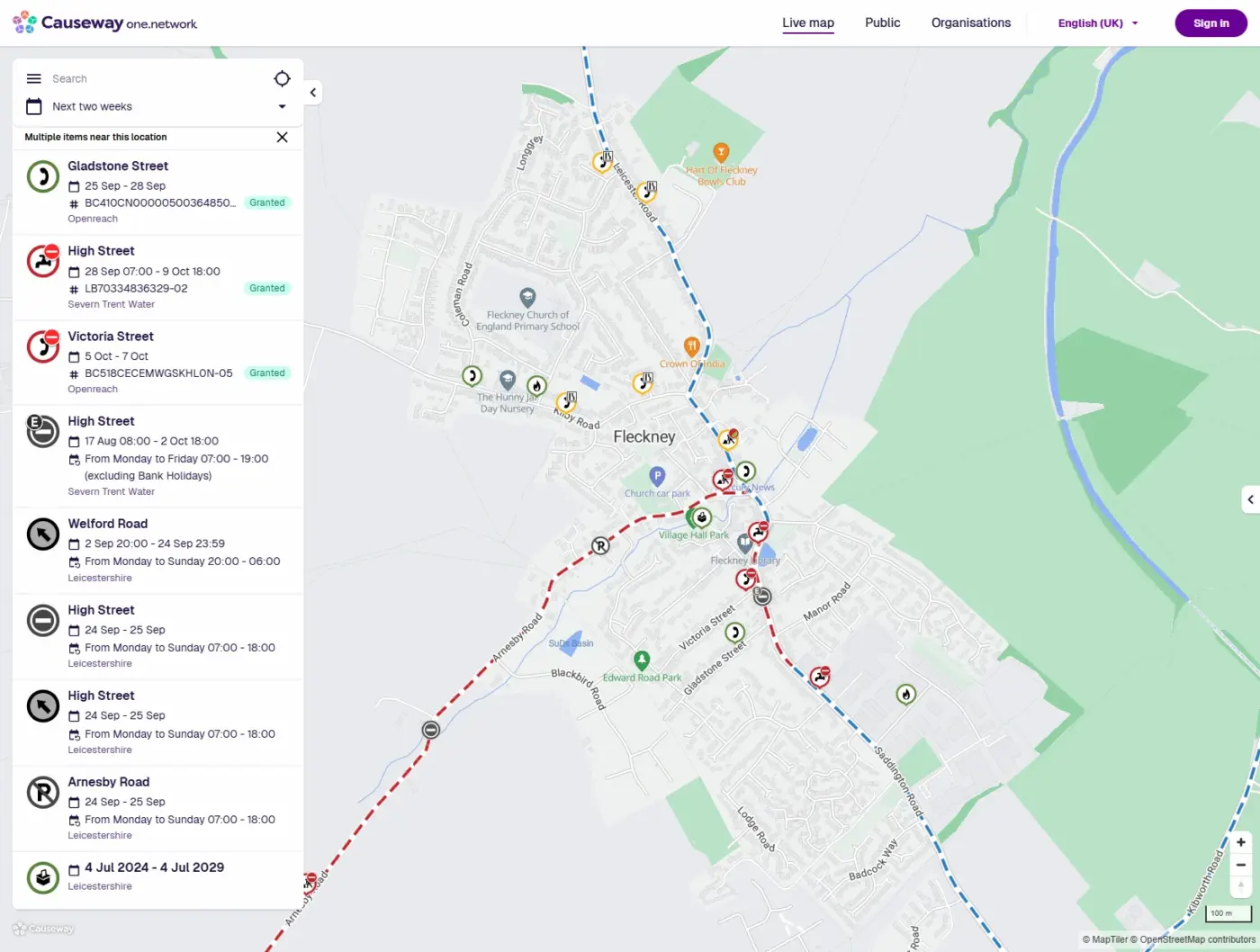This screenshot has width=1260, height=952.
Task: Open the High Street 24 Sep closure icon
Action: click(x=43, y=621)
